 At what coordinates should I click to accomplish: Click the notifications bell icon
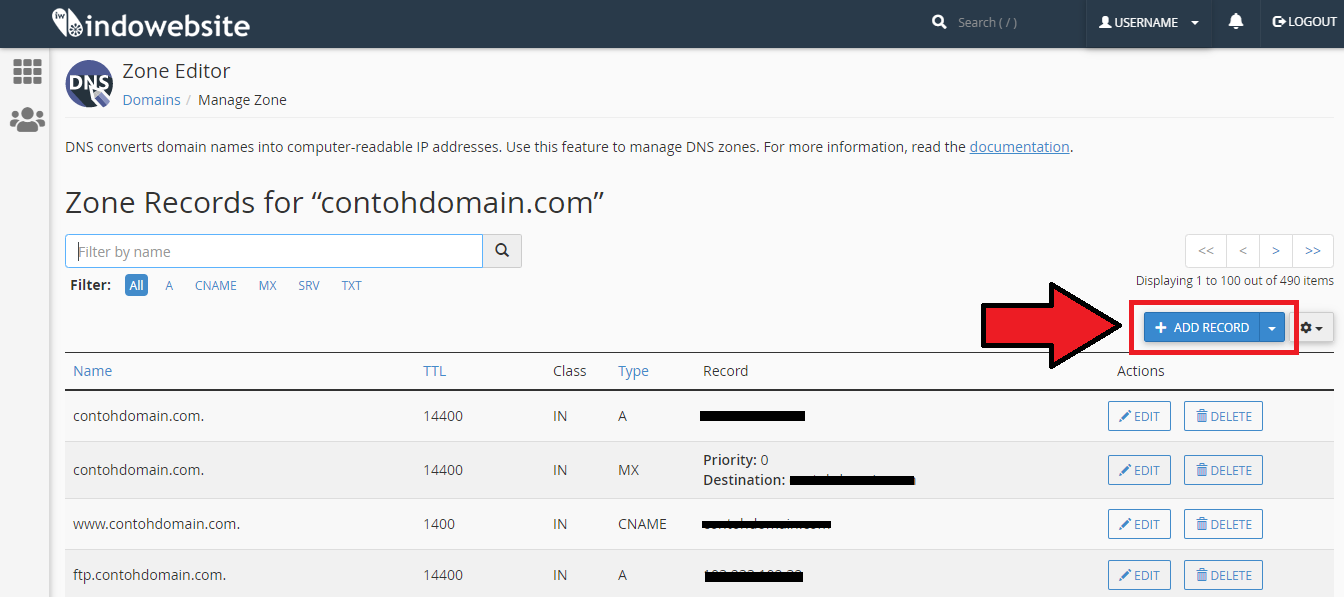click(1236, 22)
